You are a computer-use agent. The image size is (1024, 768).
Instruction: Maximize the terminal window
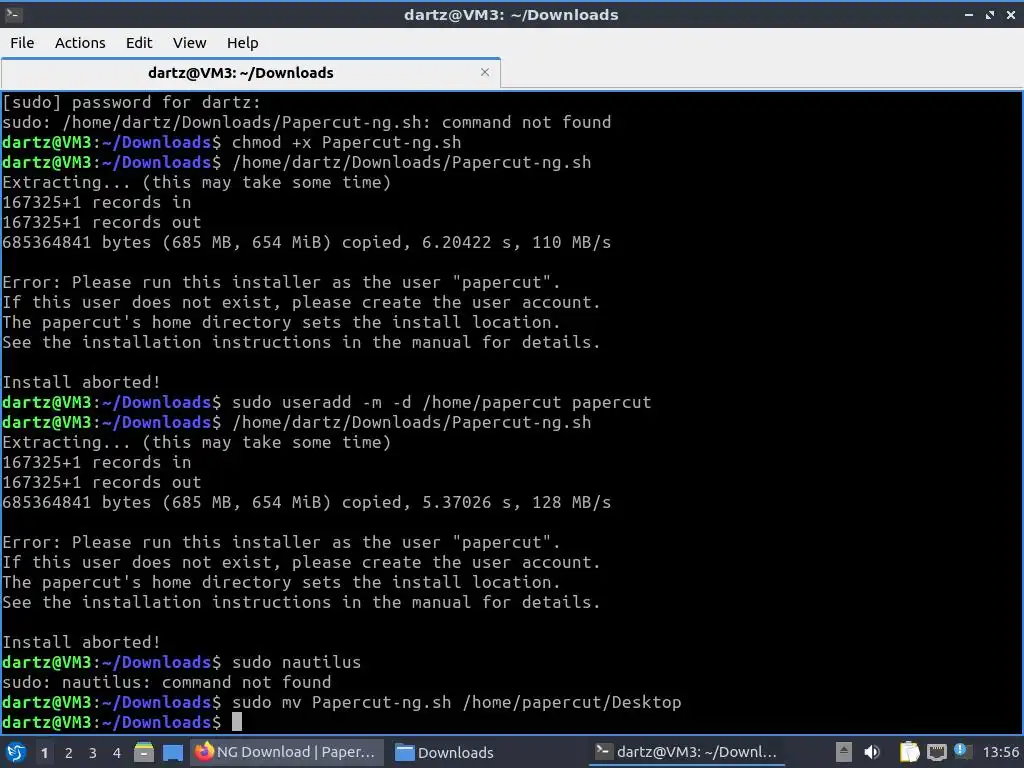pos(990,14)
